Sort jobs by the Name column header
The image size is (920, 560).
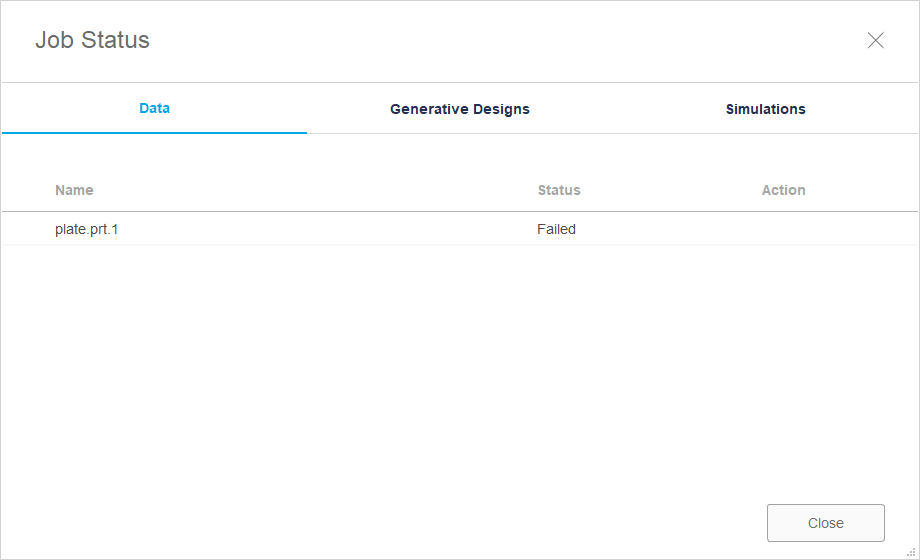(74, 190)
